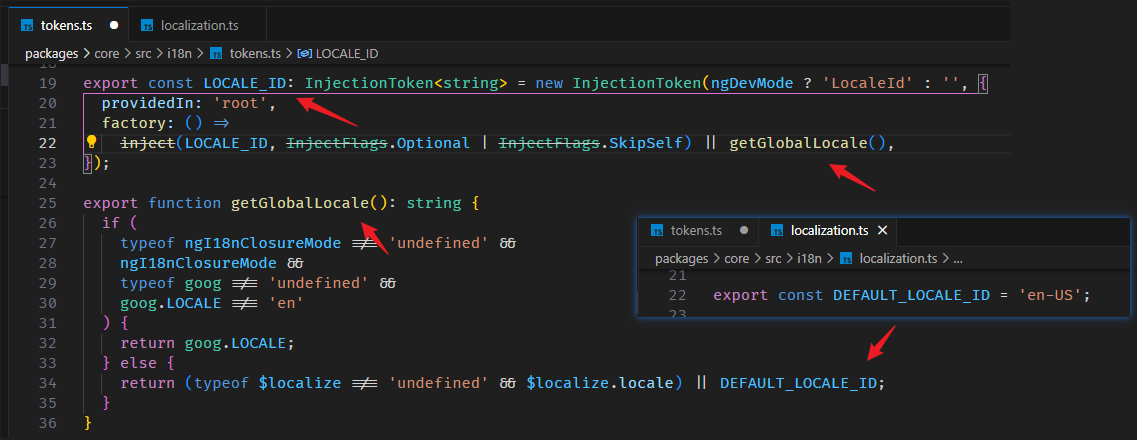Click the unsaved dot on the dimmed tokens.ts tab
This screenshot has width=1137, height=440.
tap(744, 231)
